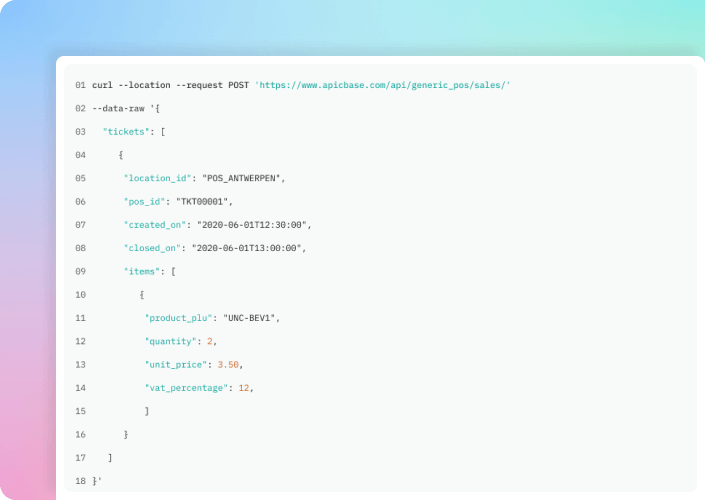This screenshot has width=705, height=503.
Task: Click the "pos_id" key
Action: (x=144, y=202)
